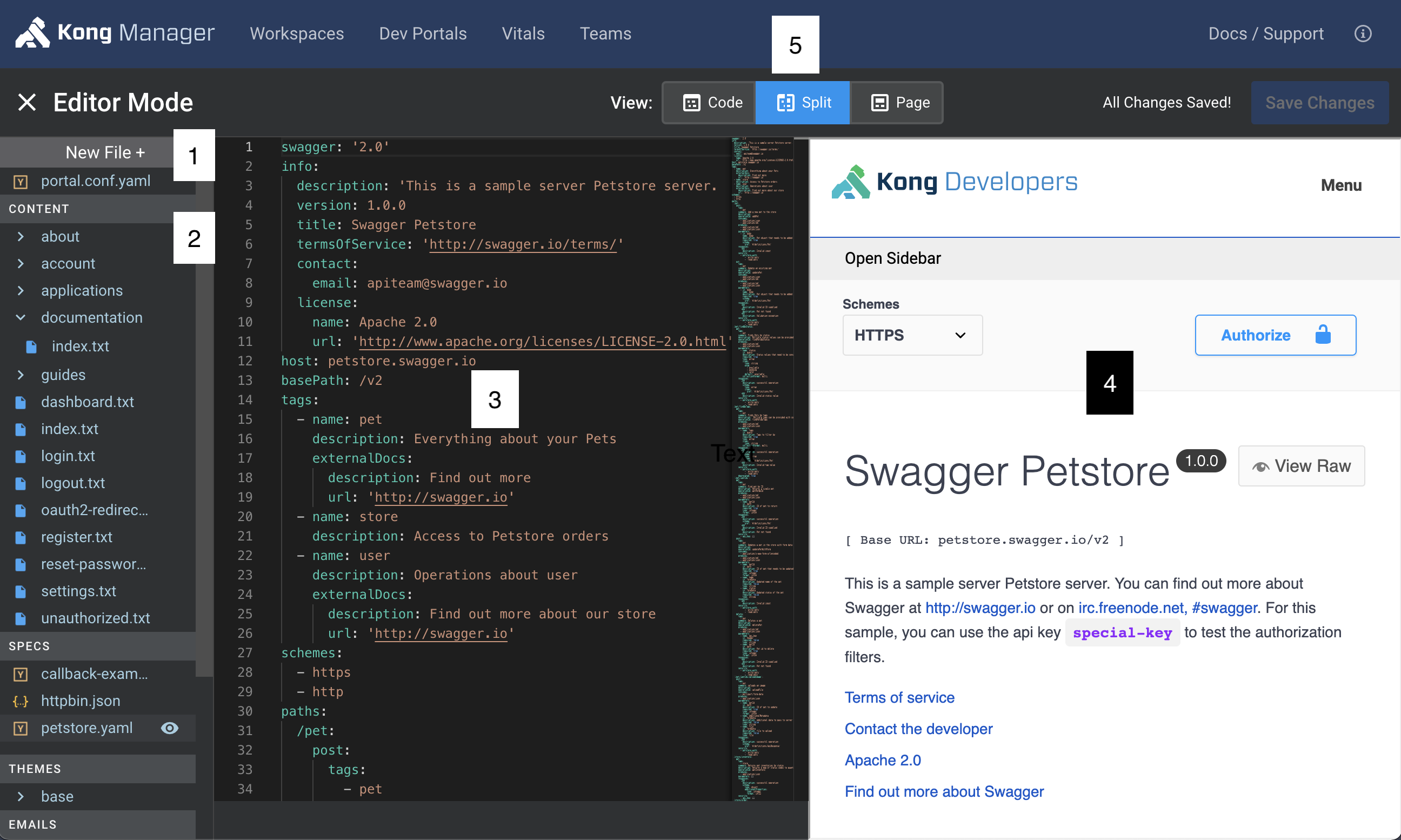
Task: Open httpbin.json spec file
Action: (81, 701)
